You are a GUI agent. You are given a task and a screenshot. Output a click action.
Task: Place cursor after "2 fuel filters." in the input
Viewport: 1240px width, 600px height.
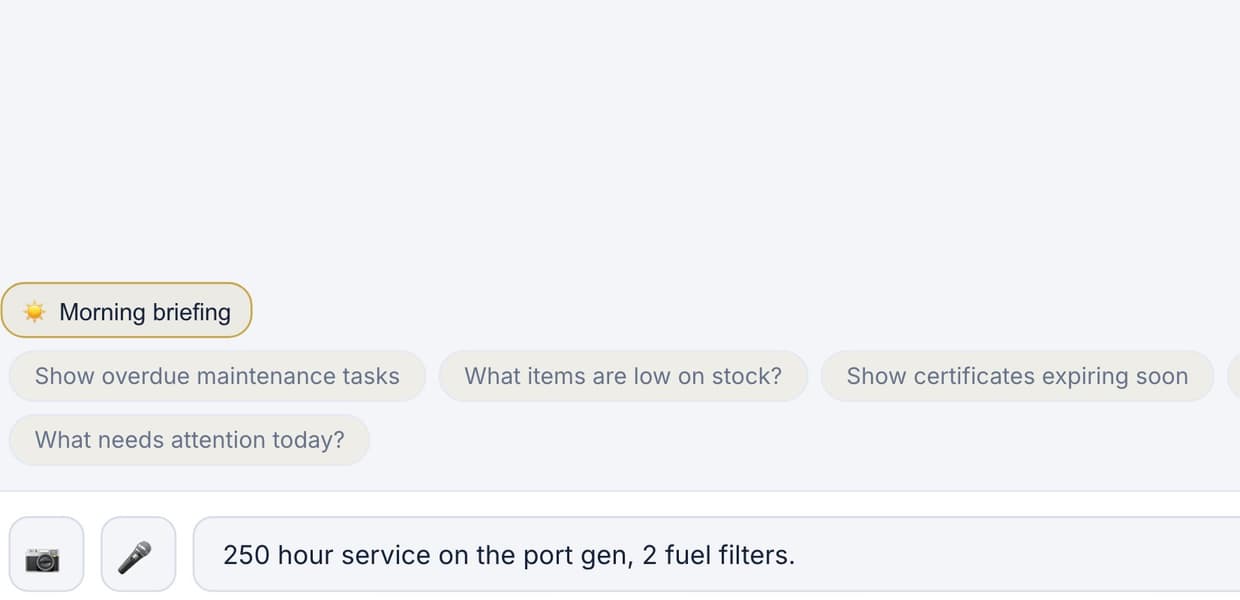(797, 555)
